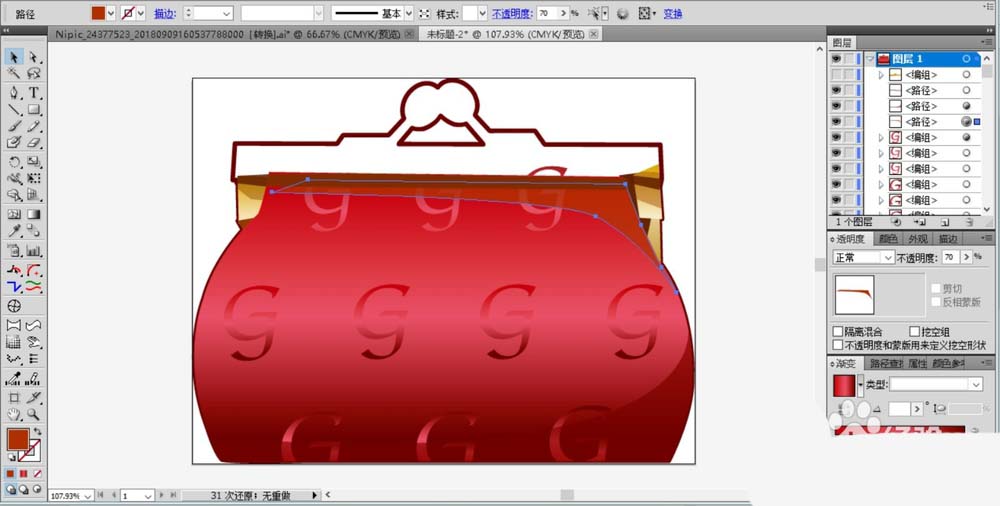The height and width of the screenshot is (506, 1000).
Task: Check the 隔离混合 option
Action: tap(838, 332)
